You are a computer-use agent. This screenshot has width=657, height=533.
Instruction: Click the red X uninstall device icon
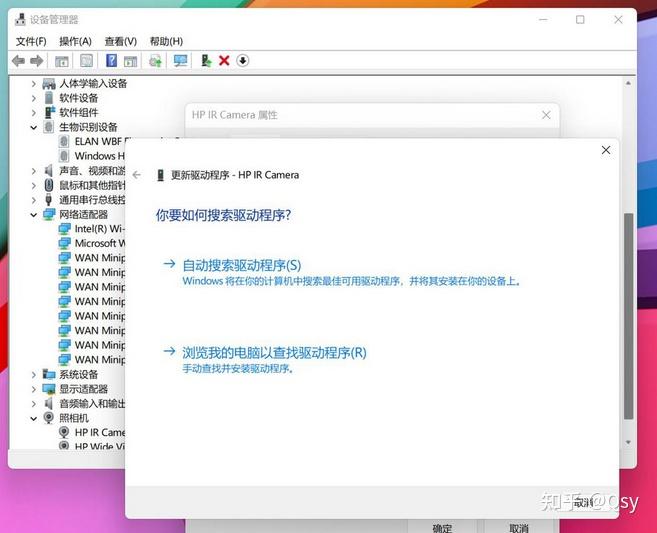[x=224, y=61]
